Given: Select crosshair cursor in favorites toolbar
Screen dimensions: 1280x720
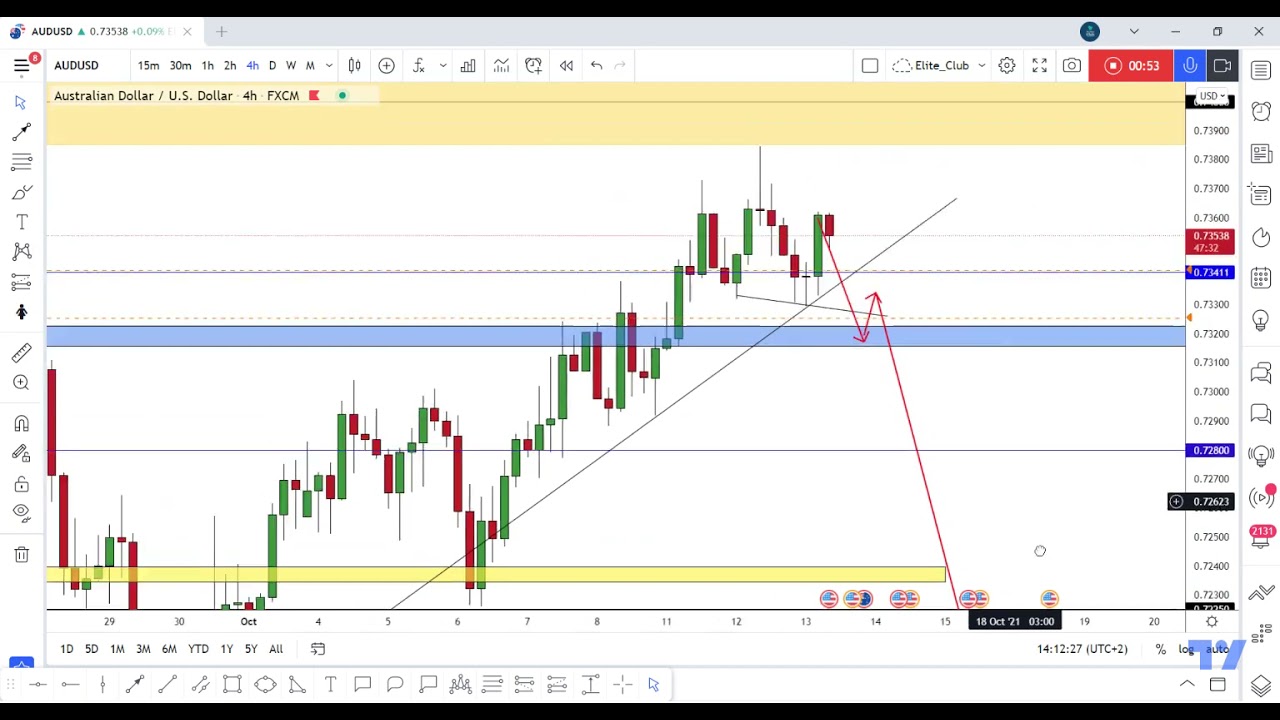Looking at the screenshot, I should coord(623,685).
